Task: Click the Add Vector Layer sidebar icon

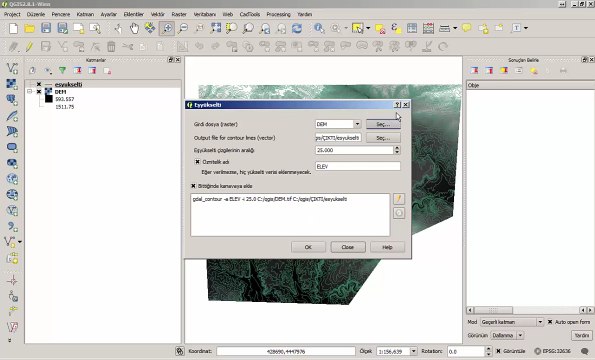Action: click(12, 68)
